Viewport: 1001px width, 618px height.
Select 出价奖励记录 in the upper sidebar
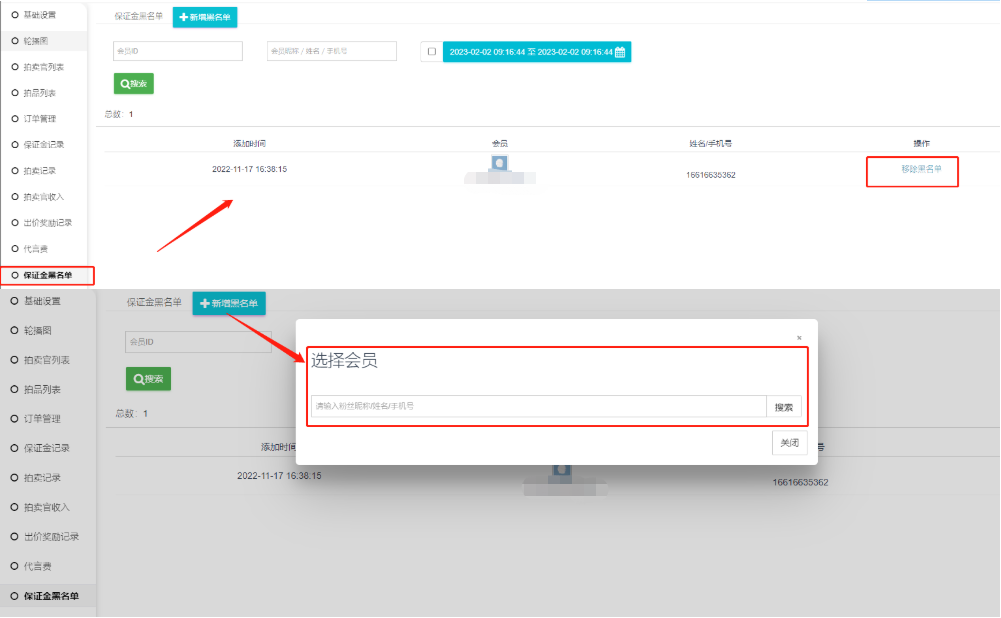(x=47, y=223)
